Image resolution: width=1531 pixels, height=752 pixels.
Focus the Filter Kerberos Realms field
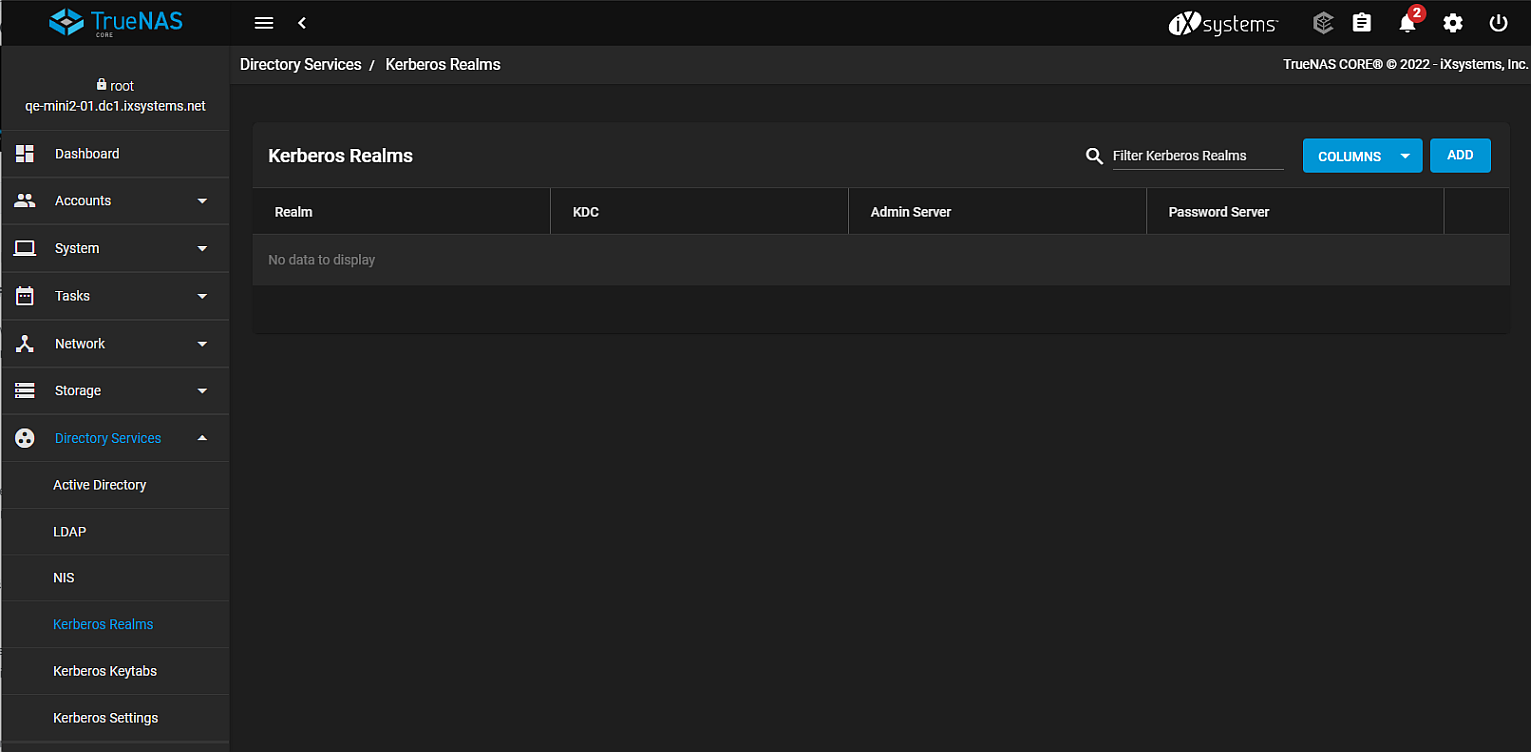pos(1197,156)
